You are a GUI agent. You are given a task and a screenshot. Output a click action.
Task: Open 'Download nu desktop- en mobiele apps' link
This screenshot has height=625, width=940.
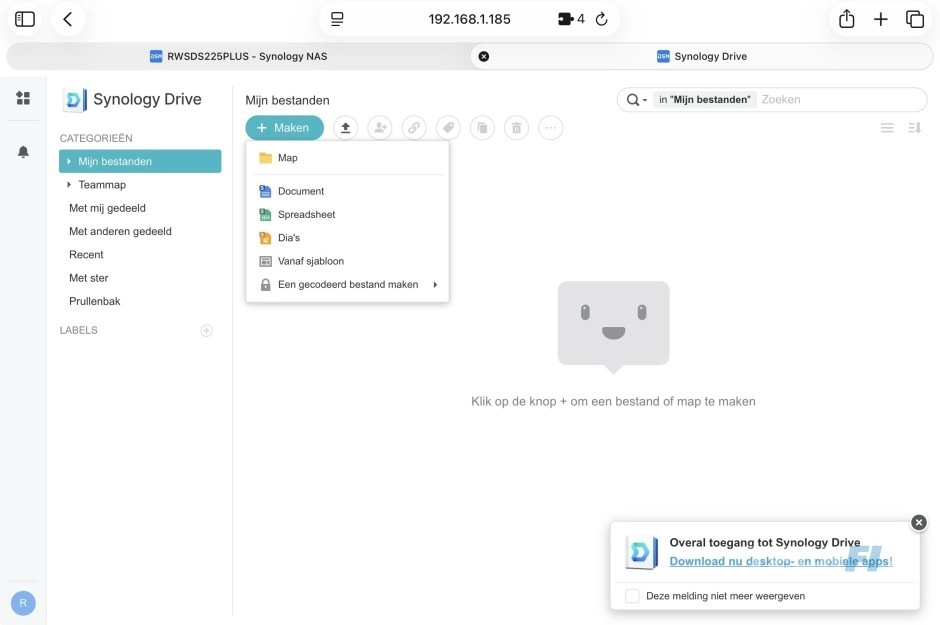(x=780, y=562)
